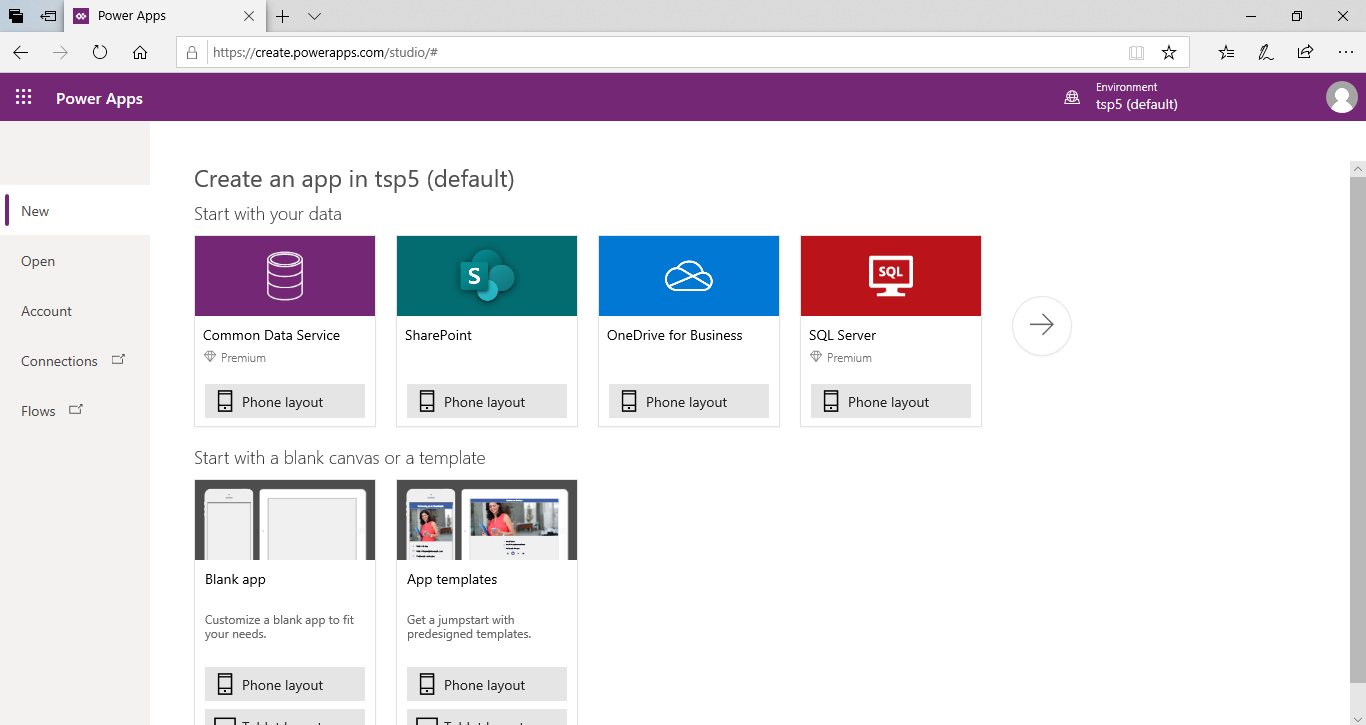Add page to favorites with star icon
1366x725 pixels.
coord(1168,52)
